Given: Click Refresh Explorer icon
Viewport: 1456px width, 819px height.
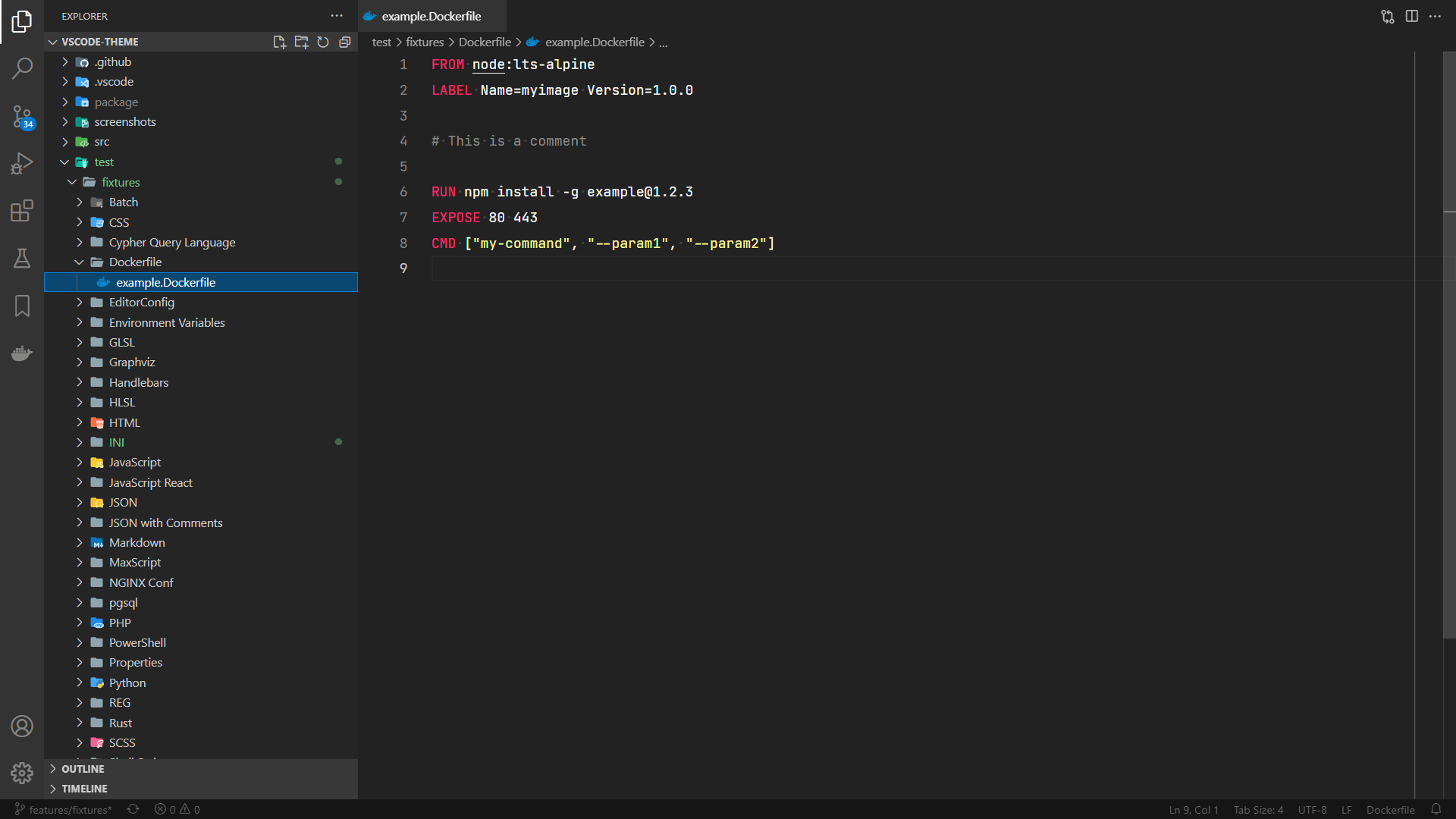Looking at the screenshot, I should click(323, 42).
